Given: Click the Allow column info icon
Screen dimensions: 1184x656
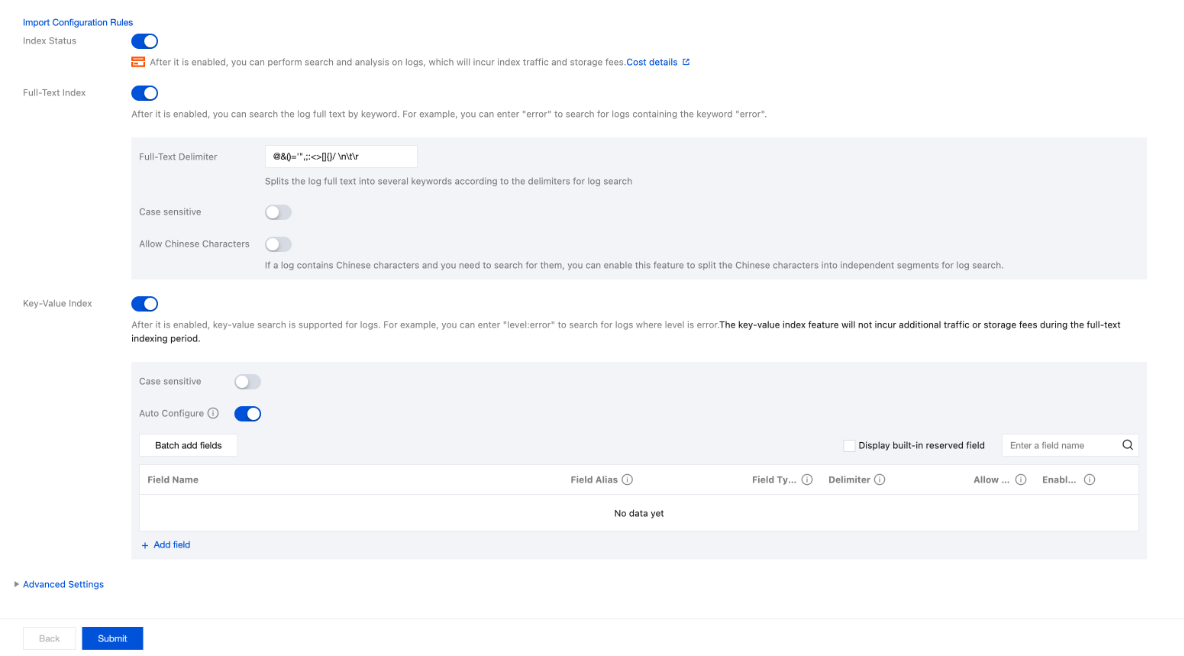Looking at the screenshot, I should [1021, 480].
